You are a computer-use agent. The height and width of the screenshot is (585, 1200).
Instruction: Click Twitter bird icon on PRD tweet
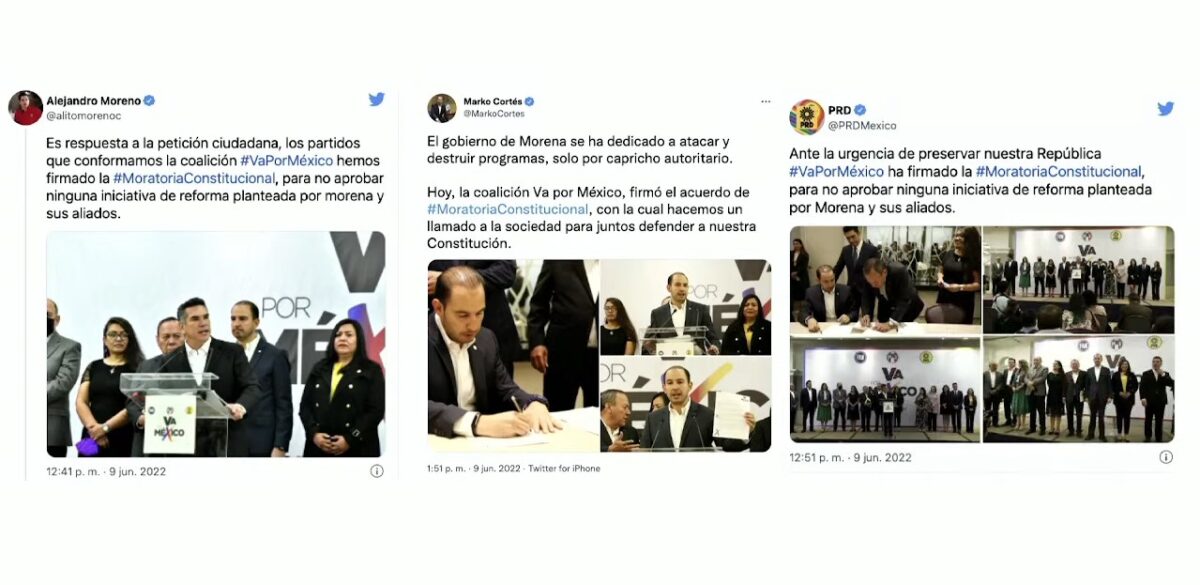pos(1165,109)
